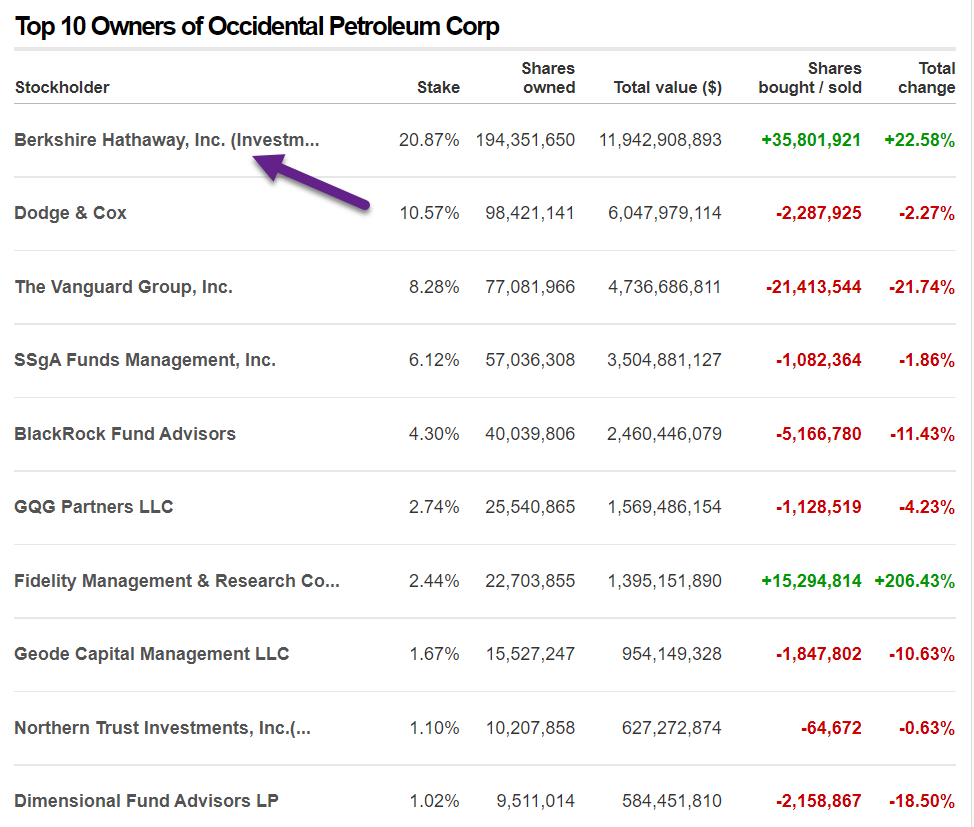Screen dimensions: 974x827
Task: Select total value 954,149,328
Action: (672, 654)
